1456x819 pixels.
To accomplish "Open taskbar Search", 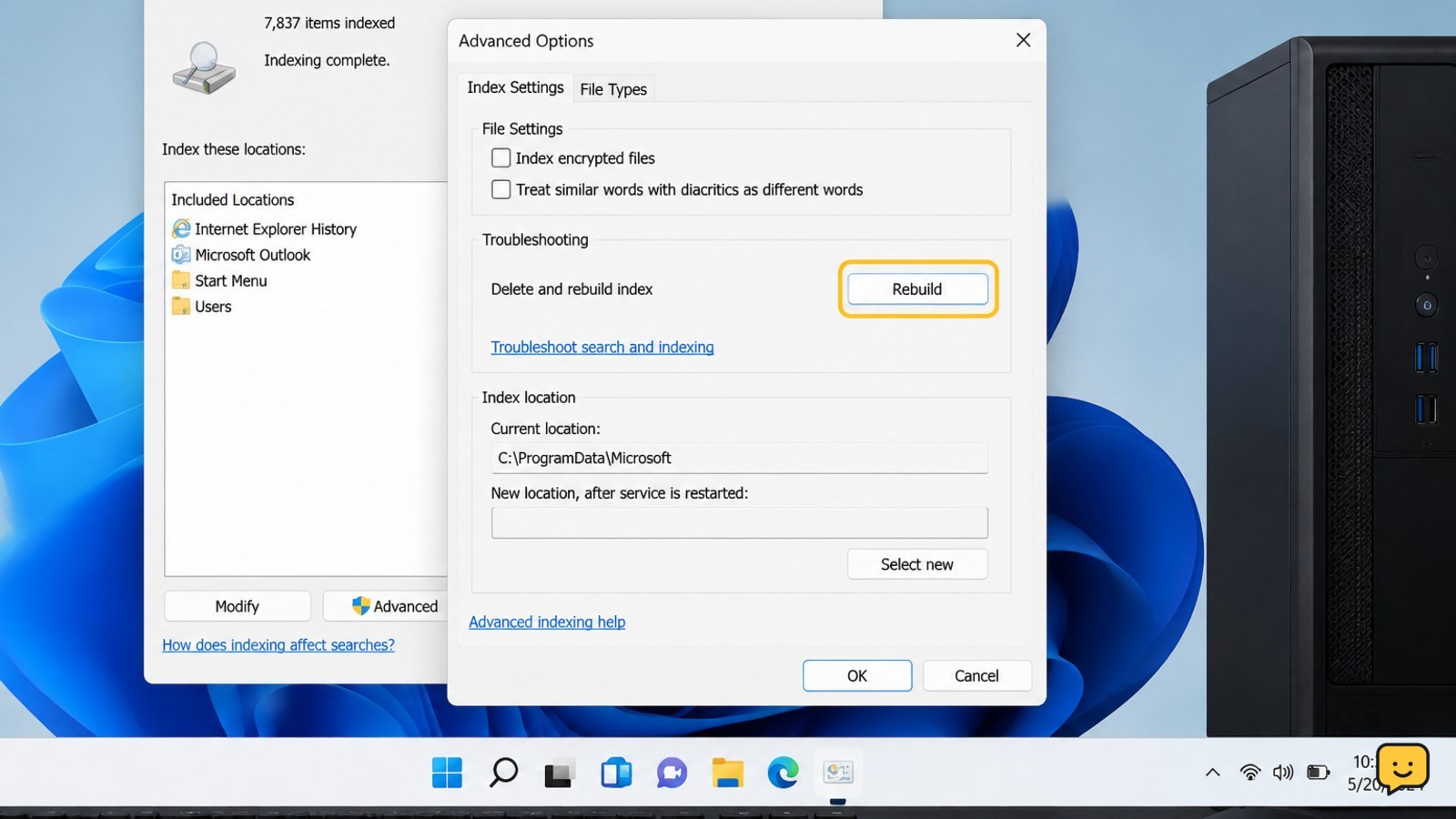I will point(503,773).
